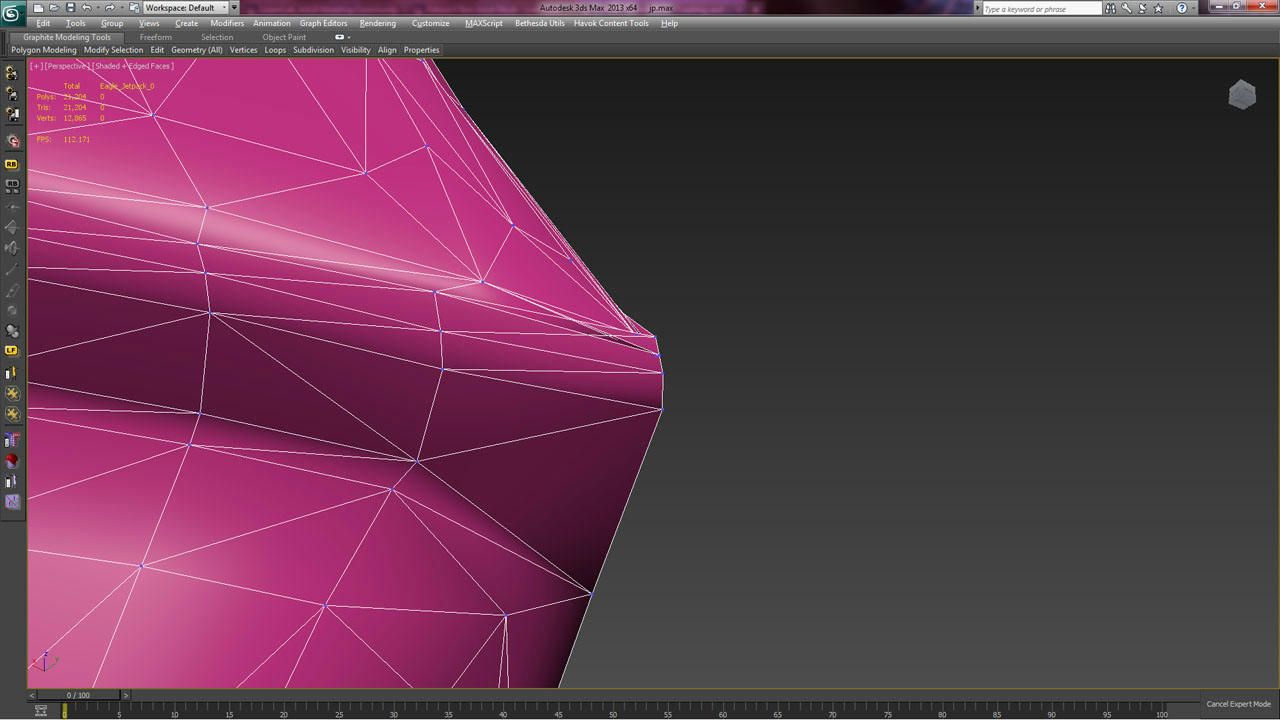Open the Animation menu
This screenshot has height=720, width=1280.
pyautogui.click(x=272, y=23)
